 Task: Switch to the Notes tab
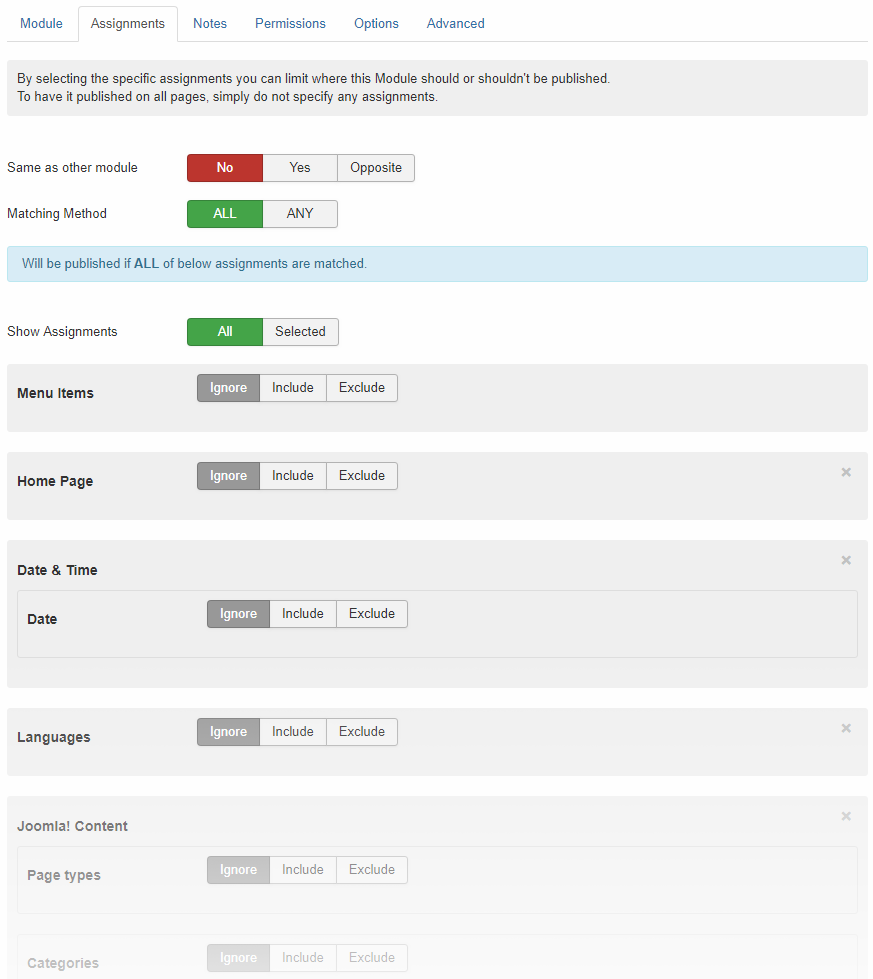(x=210, y=23)
